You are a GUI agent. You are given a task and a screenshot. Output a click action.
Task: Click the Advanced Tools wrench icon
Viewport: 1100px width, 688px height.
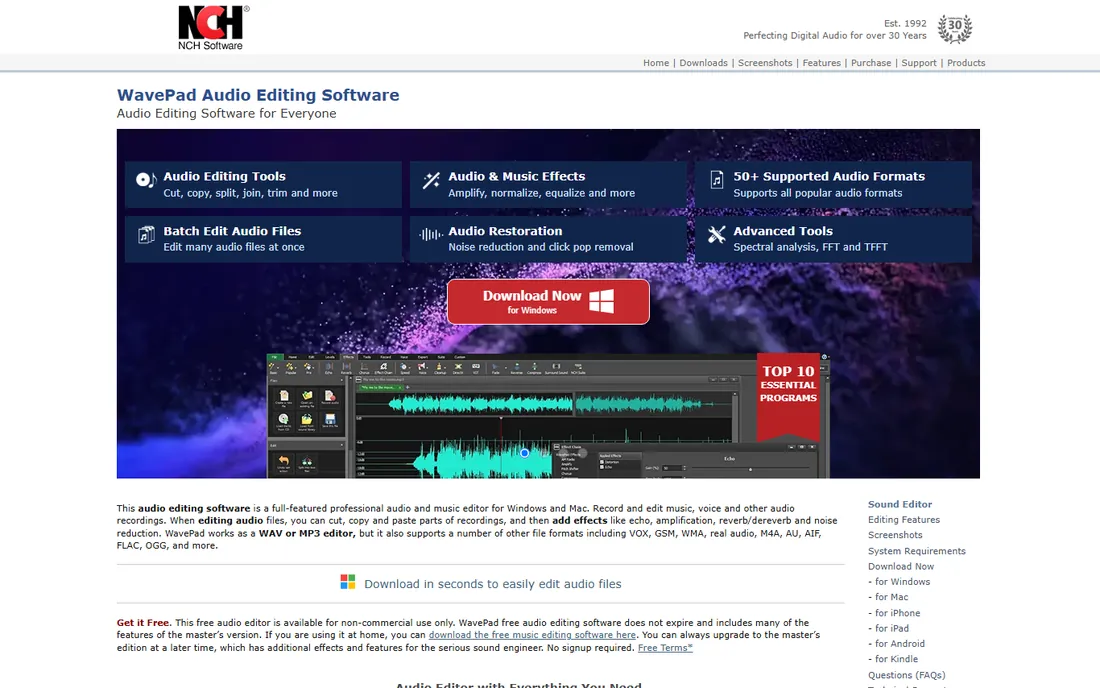coord(716,235)
